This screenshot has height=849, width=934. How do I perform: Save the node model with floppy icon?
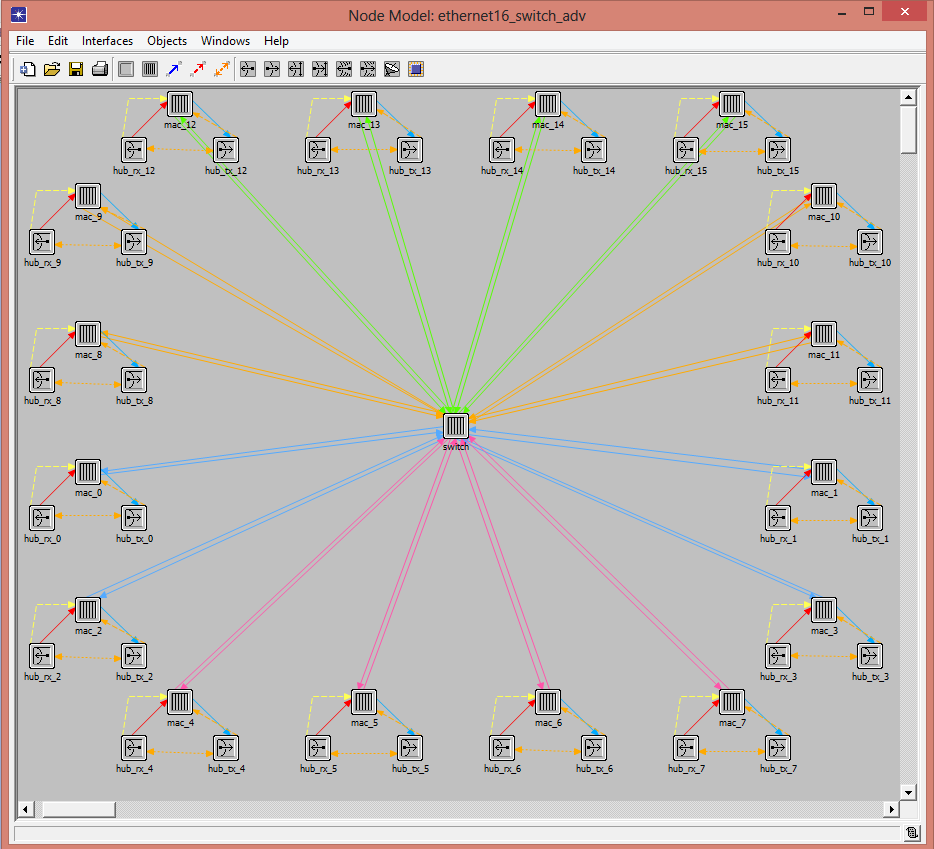click(x=76, y=69)
